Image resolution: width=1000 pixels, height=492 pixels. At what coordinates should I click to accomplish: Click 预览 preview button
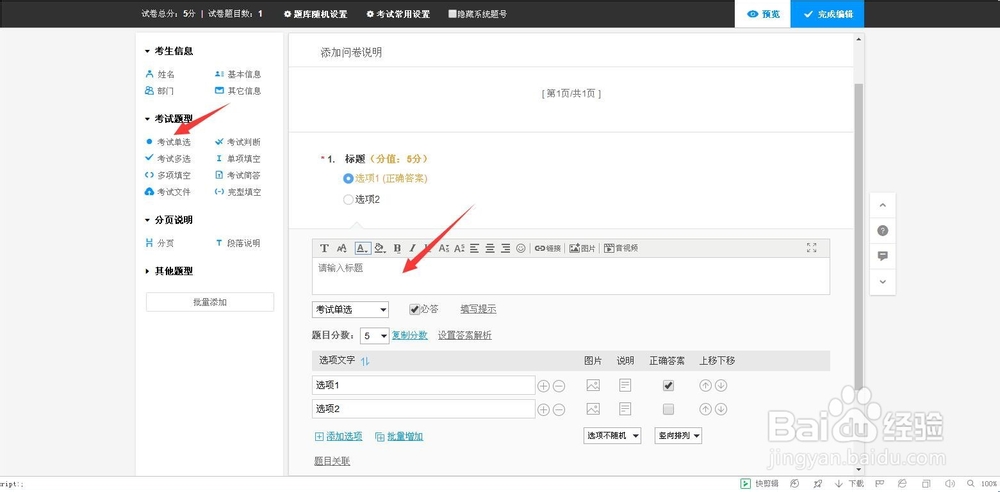pos(763,13)
